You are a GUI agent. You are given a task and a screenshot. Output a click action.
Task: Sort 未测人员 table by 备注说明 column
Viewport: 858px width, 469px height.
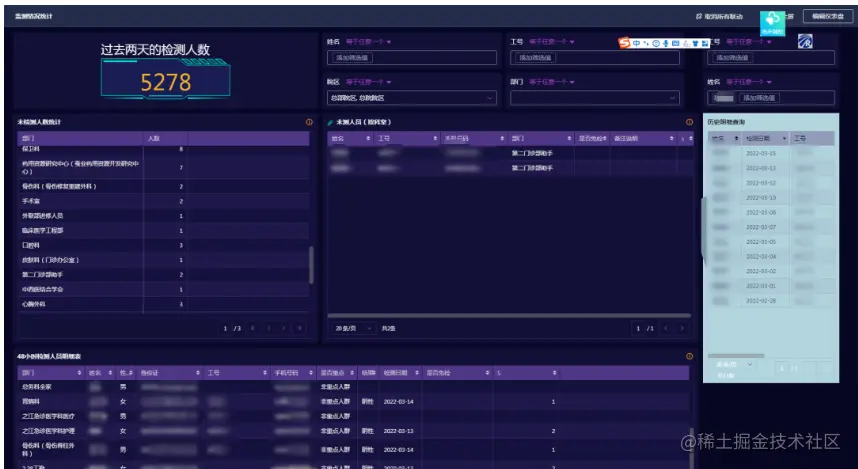pos(671,139)
